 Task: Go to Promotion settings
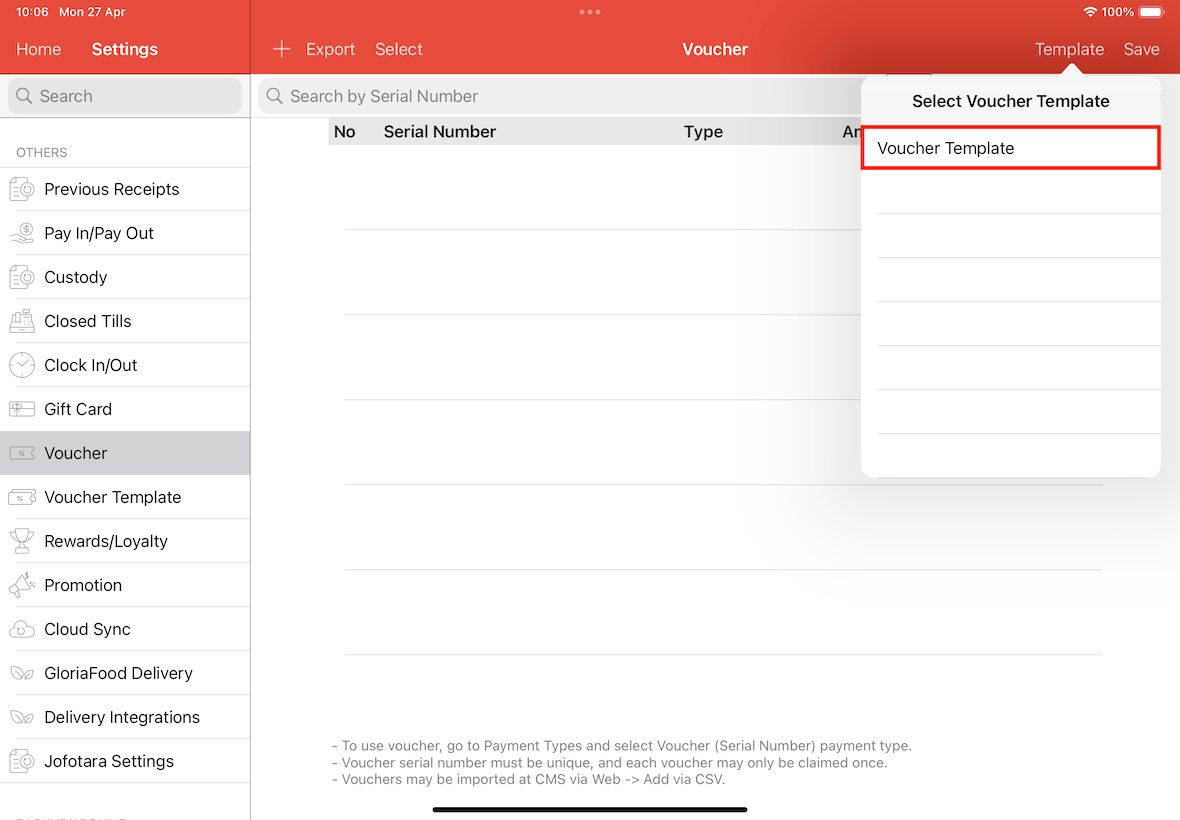coord(125,585)
